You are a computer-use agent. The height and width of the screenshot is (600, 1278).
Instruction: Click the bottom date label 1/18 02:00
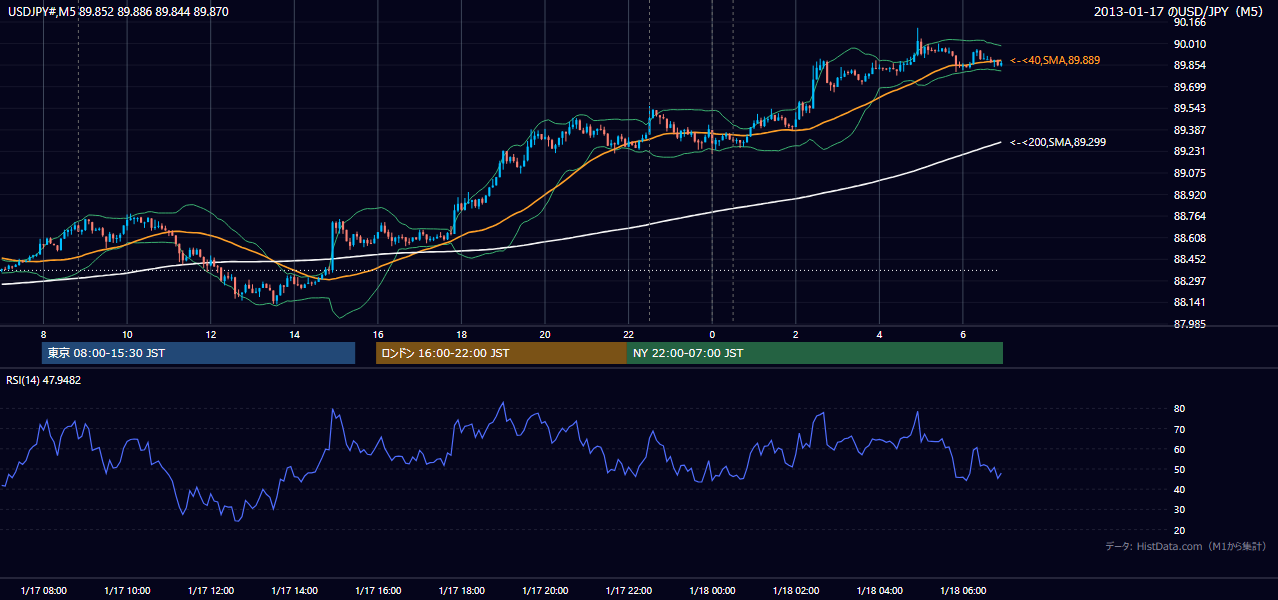(x=796, y=591)
